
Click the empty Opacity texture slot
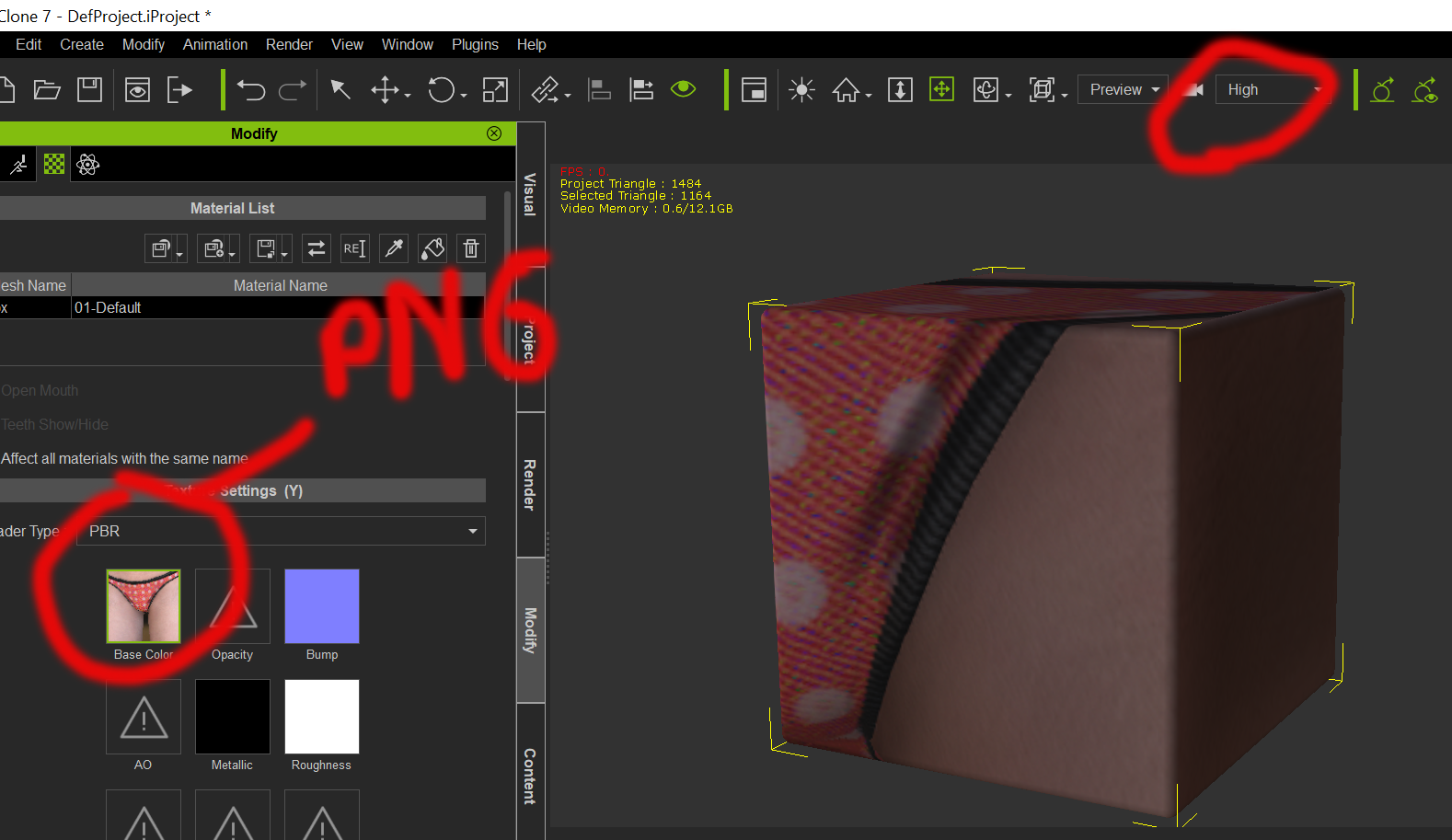pos(233,606)
